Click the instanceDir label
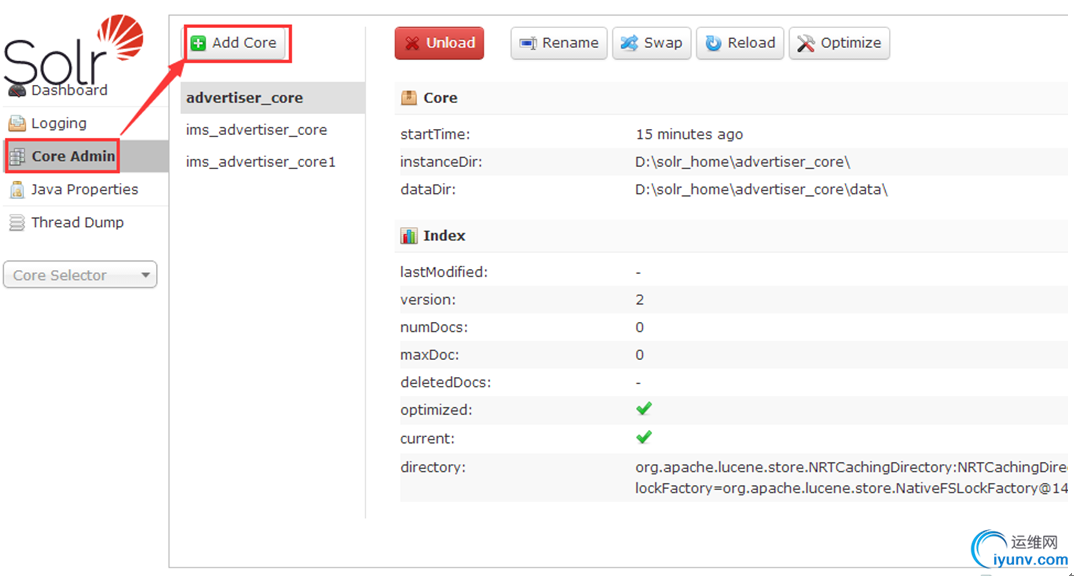Screen dimensions: 1074x576 [x=441, y=162]
